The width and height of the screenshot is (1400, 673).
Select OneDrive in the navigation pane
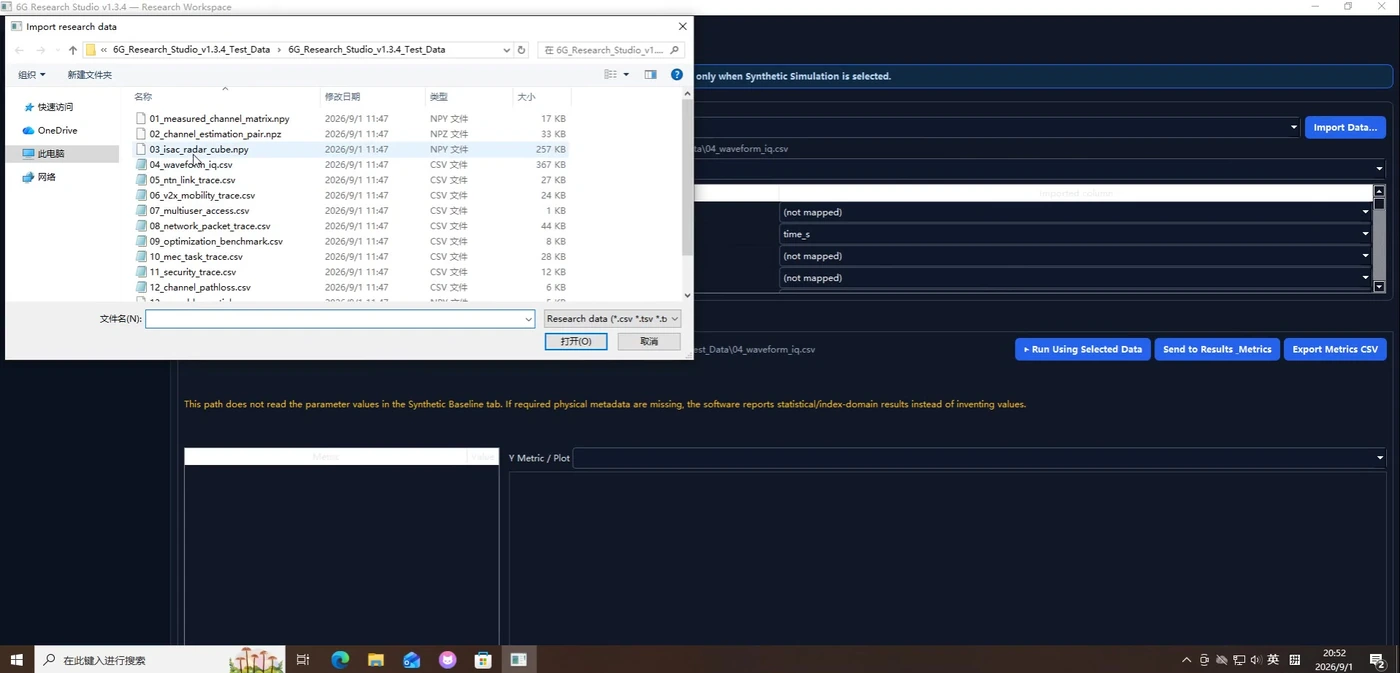(x=50, y=130)
